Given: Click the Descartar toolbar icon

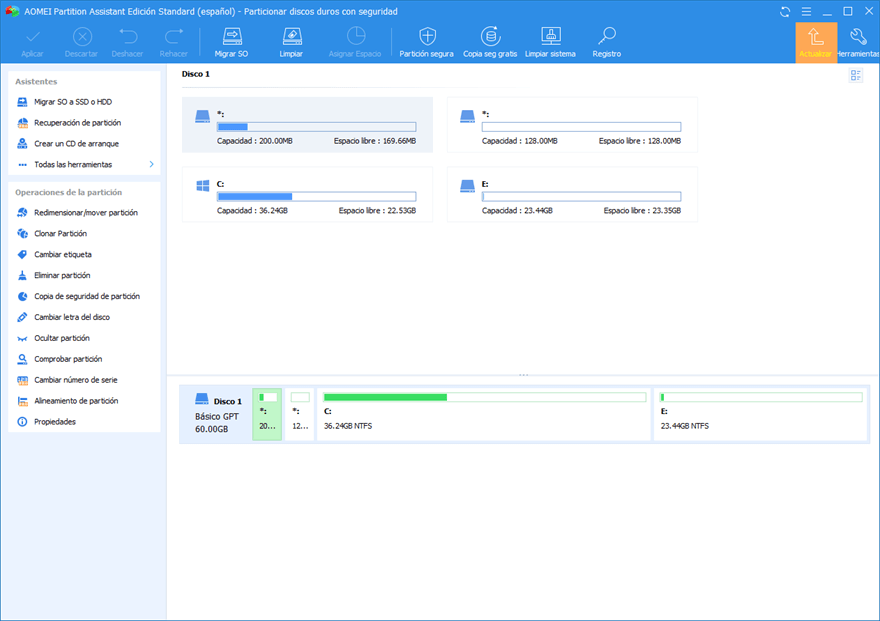Looking at the screenshot, I should (x=82, y=37).
